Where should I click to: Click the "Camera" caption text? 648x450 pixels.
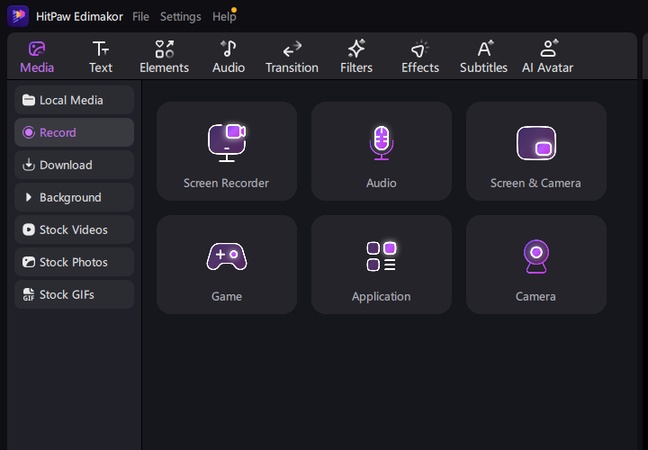[536, 297]
